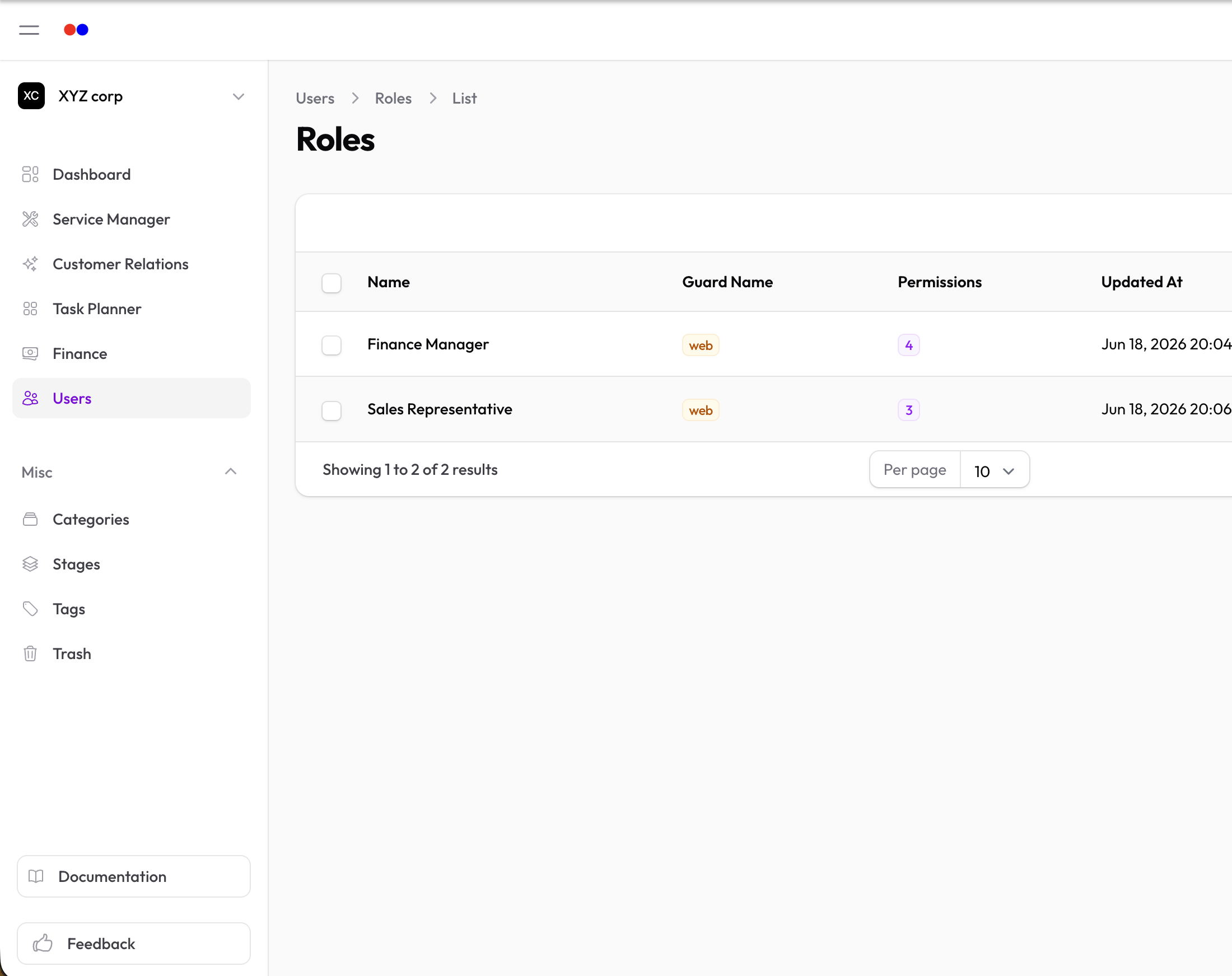This screenshot has height=976, width=1232.
Task: Select the Users sidebar item
Action: (132, 398)
